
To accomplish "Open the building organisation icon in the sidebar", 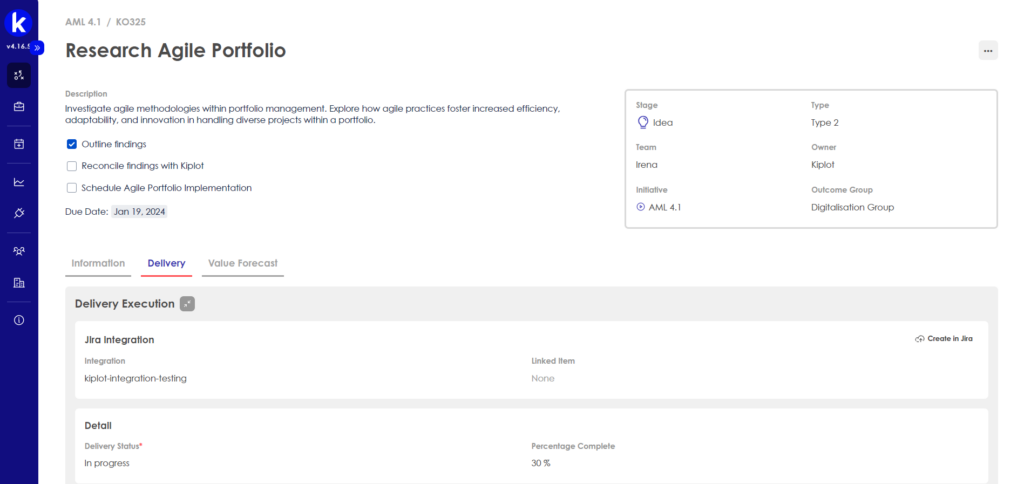I will pyautogui.click(x=19, y=283).
